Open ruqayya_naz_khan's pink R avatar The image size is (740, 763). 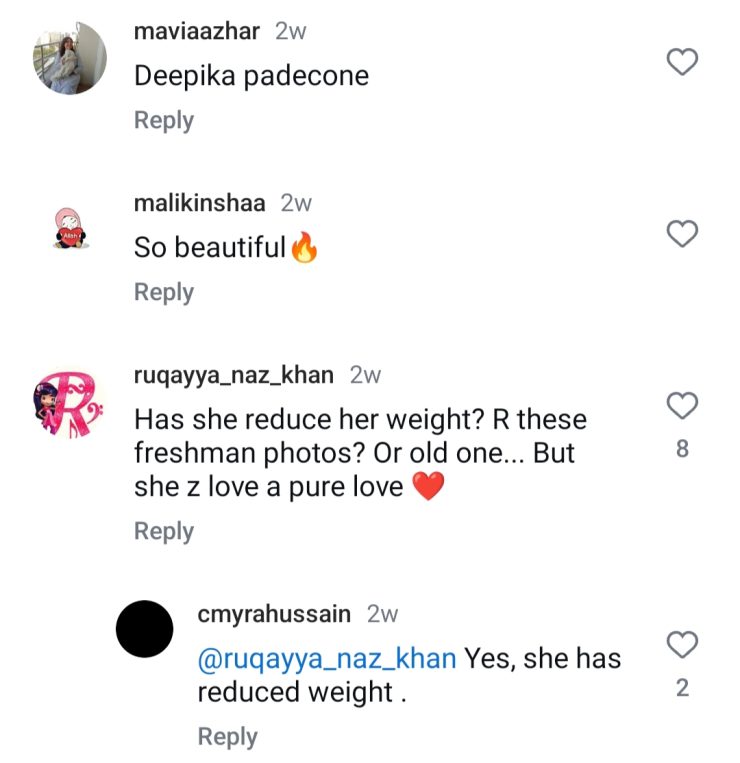(69, 404)
